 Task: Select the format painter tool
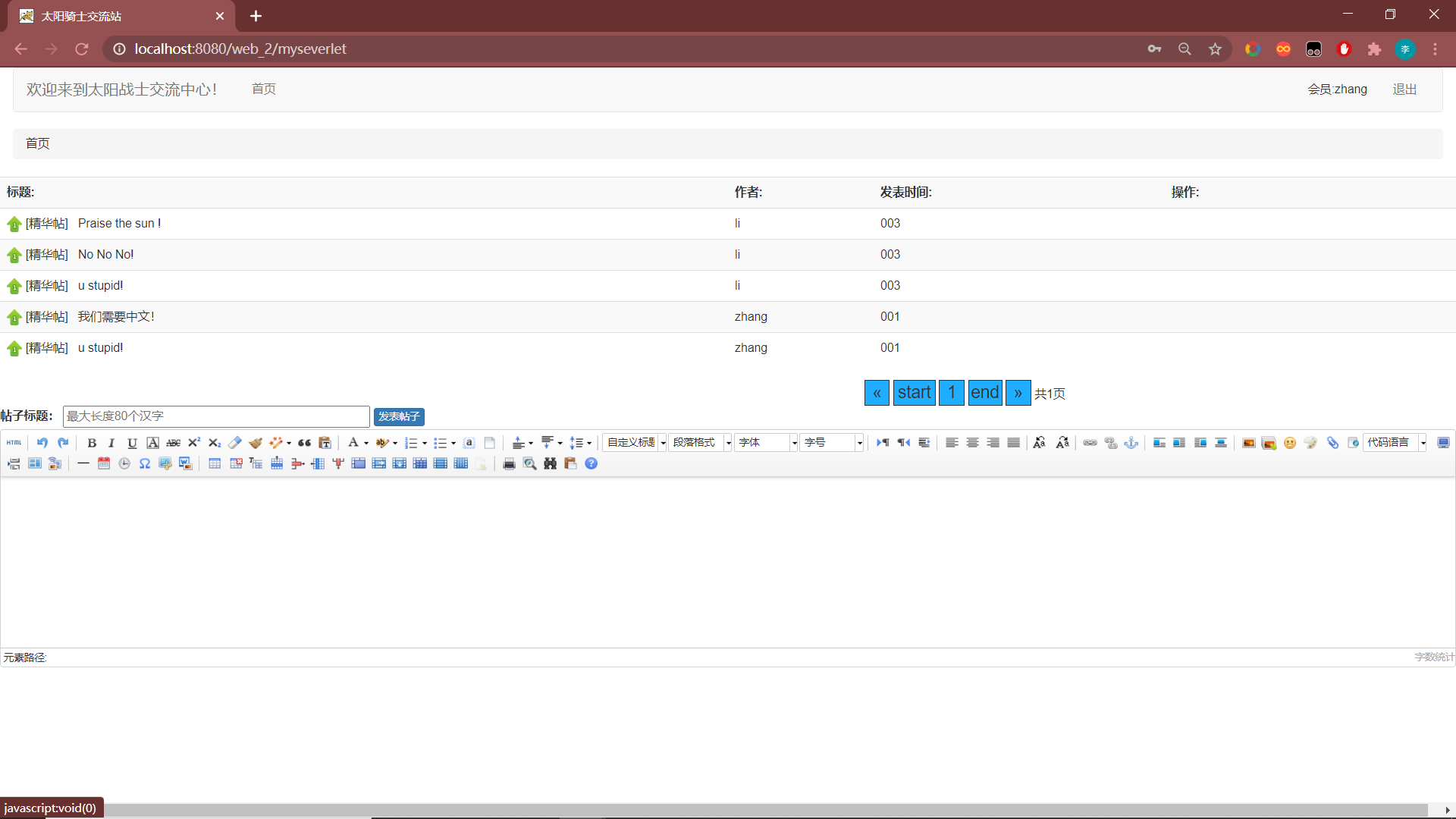[x=255, y=443]
